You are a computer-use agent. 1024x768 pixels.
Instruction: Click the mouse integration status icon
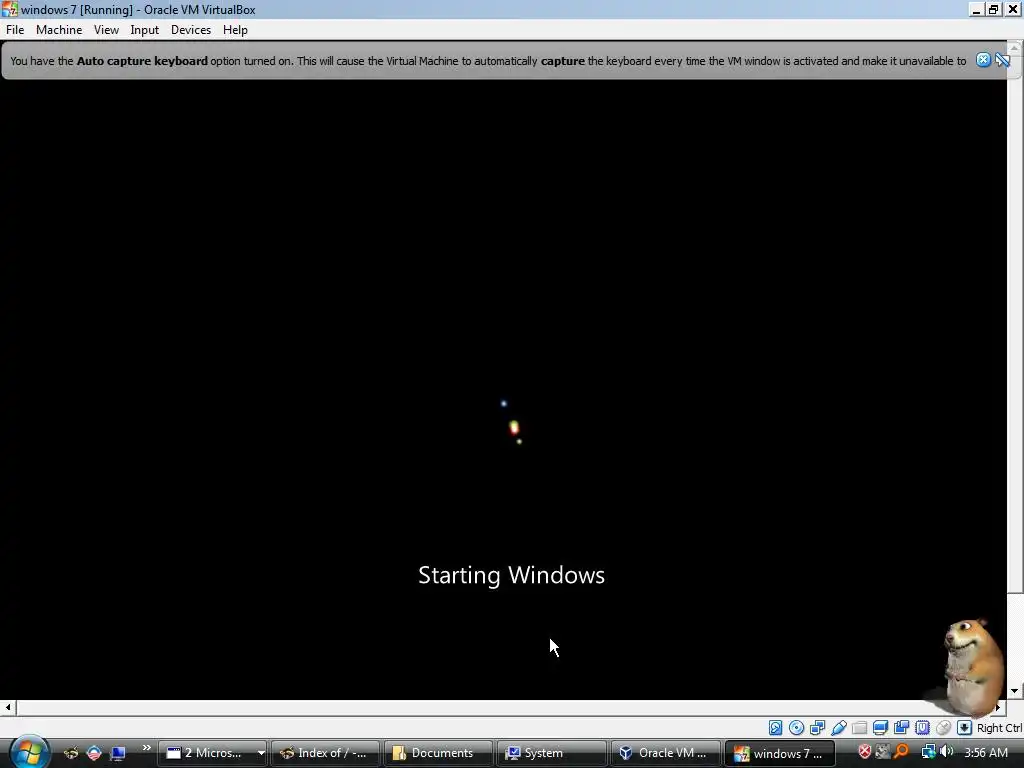(x=943, y=728)
